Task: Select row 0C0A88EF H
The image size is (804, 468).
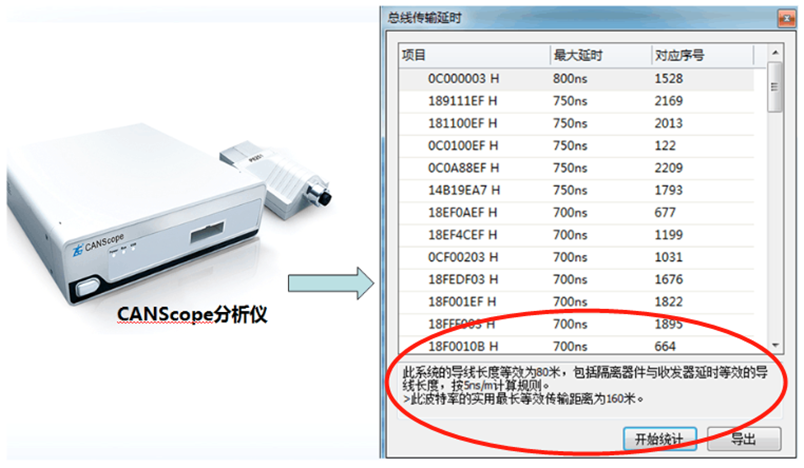Action: (x=577, y=168)
